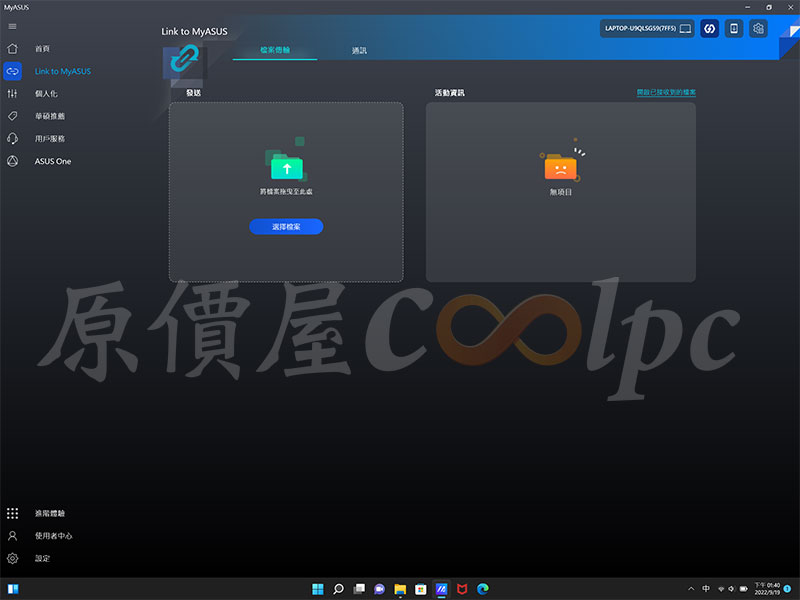Open the 開啟已接收到的檔案 link
Image resolution: width=800 pixels, height=600 pixels.
(666, 92)
